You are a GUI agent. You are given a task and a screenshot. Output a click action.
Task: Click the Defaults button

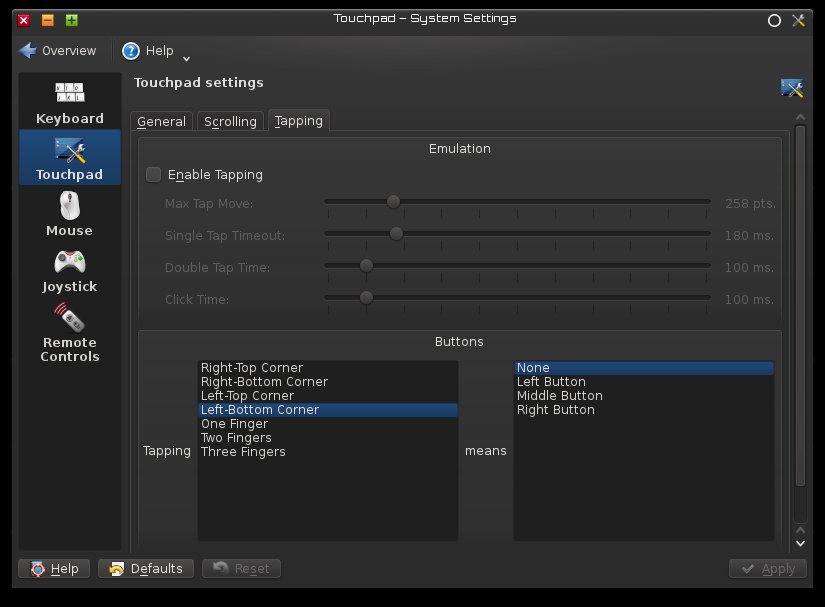147,569
